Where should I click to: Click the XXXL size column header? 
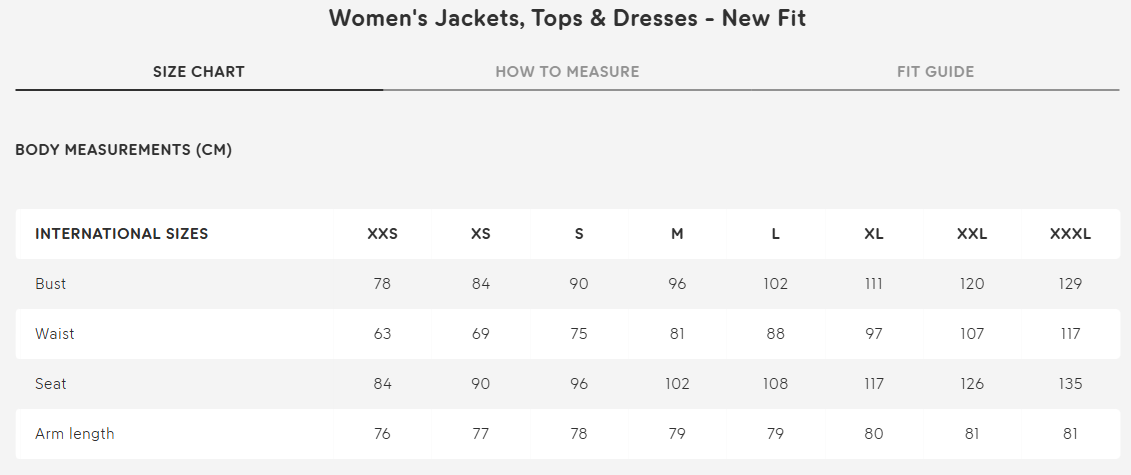1070,234
